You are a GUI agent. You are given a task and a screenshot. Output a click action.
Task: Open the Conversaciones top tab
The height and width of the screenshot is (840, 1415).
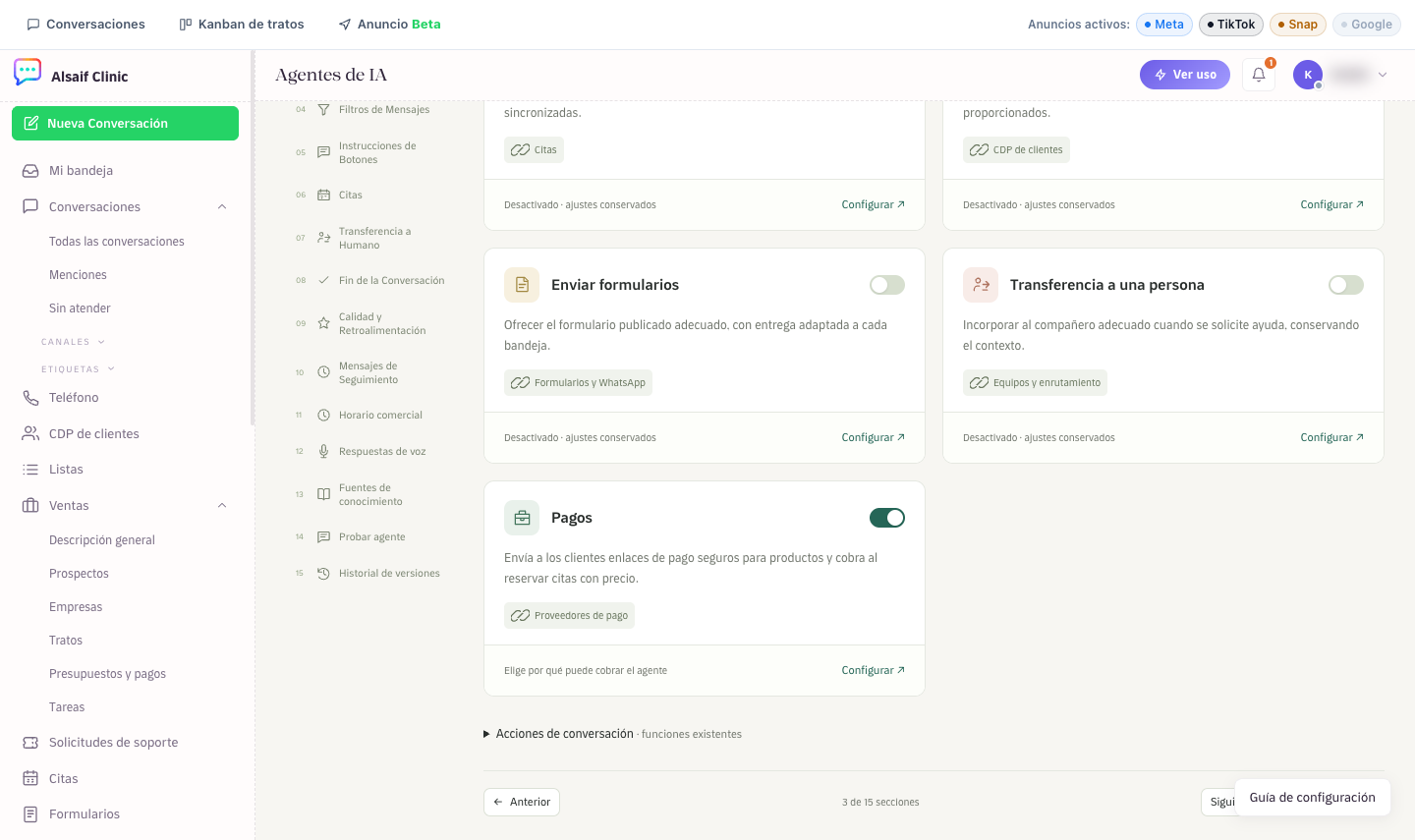86,25
